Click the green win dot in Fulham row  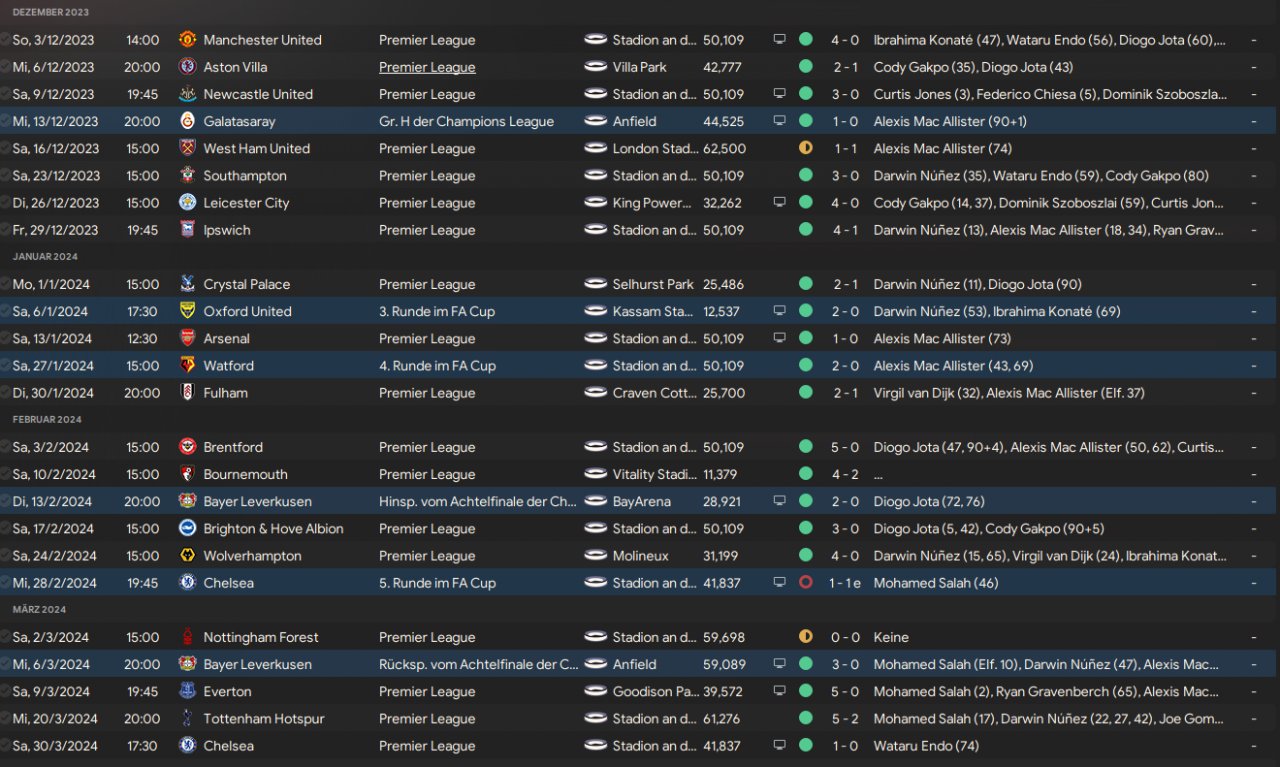(x=806, y=393)
